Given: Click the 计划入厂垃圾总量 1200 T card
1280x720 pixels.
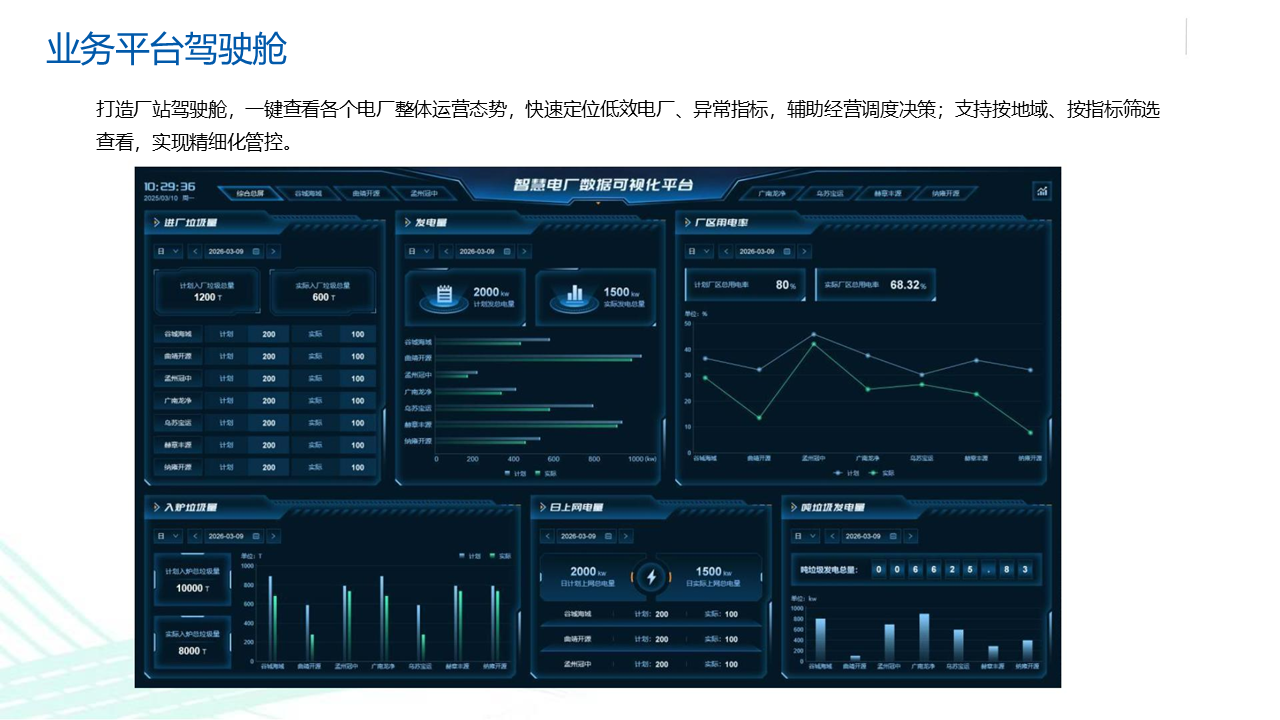Looking at the screenshot, I should pos(208,290).
